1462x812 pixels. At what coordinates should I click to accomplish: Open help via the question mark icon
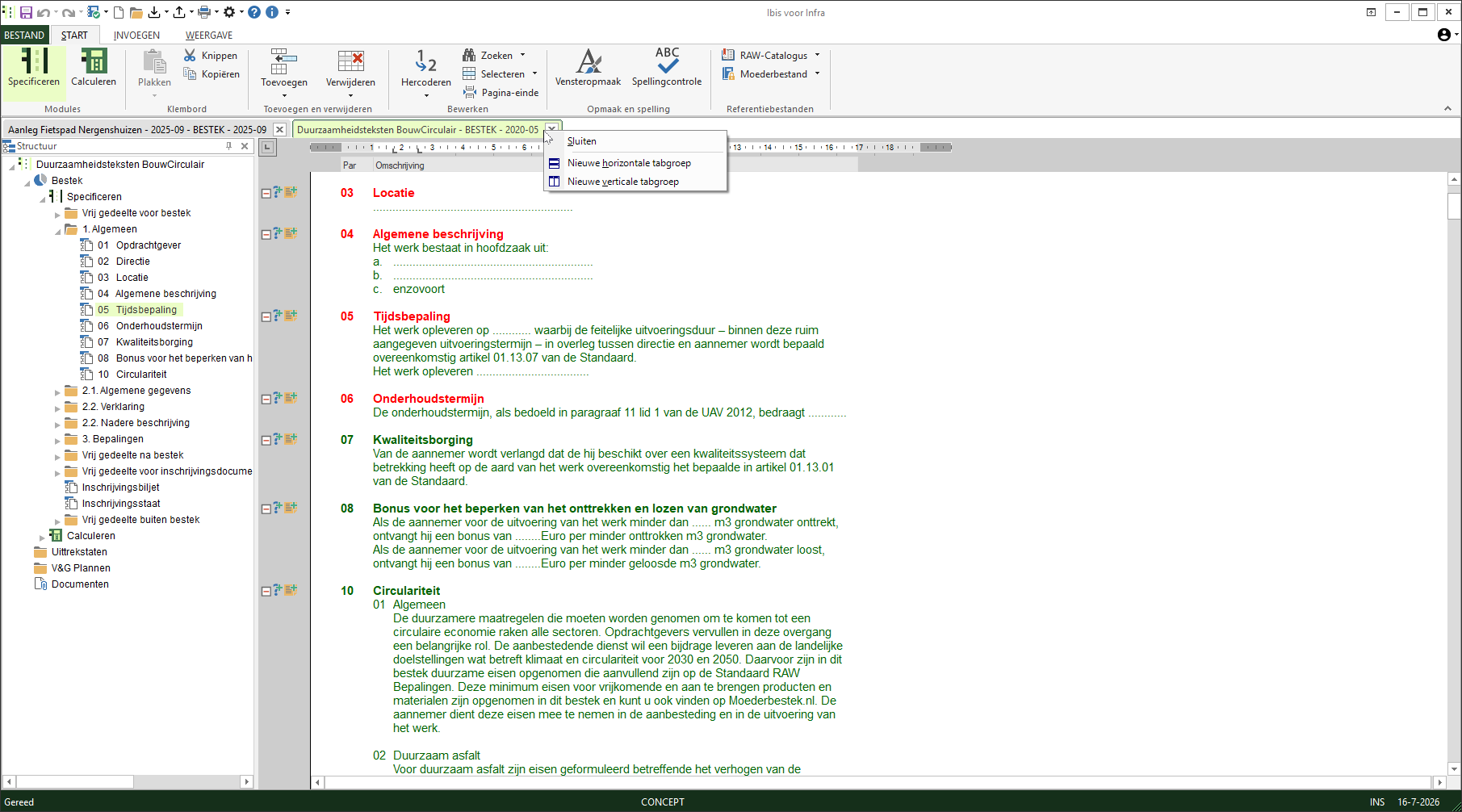point(254,12)
